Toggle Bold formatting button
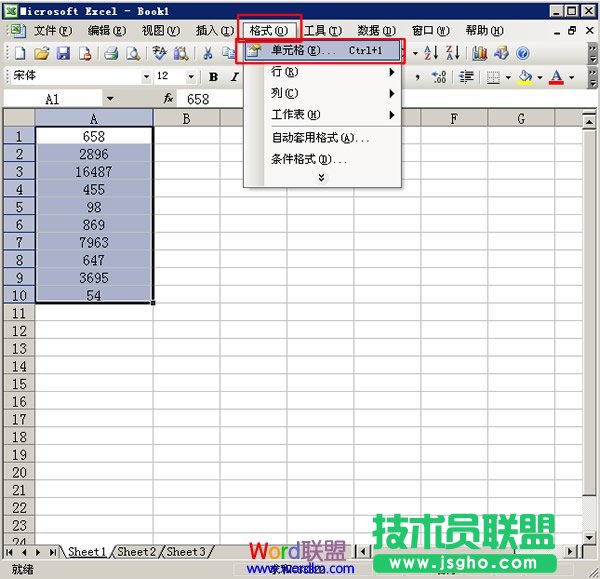 pyautogui.click(x=213, y=77)
